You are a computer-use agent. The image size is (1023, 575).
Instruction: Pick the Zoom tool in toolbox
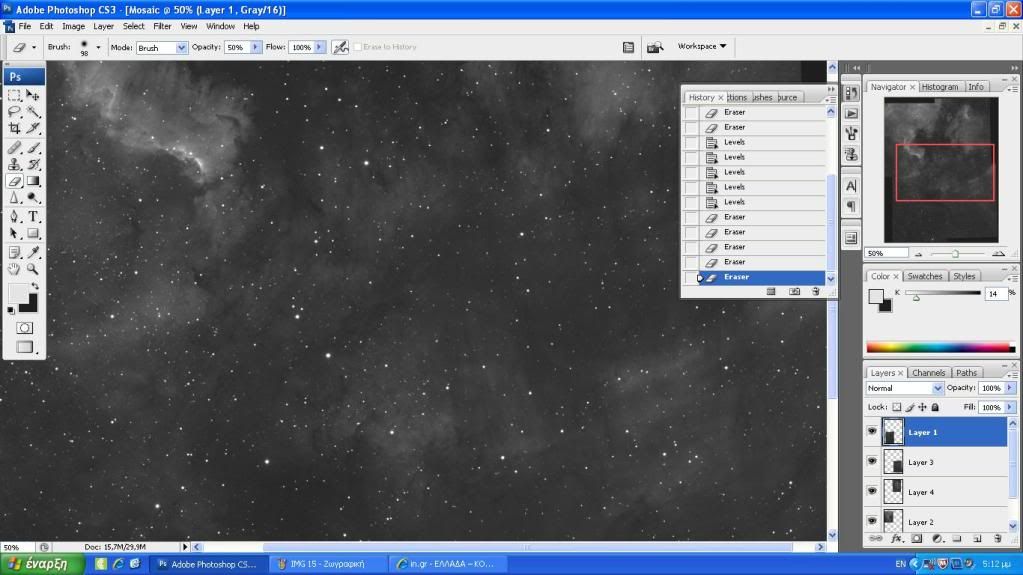click(33, 269)
